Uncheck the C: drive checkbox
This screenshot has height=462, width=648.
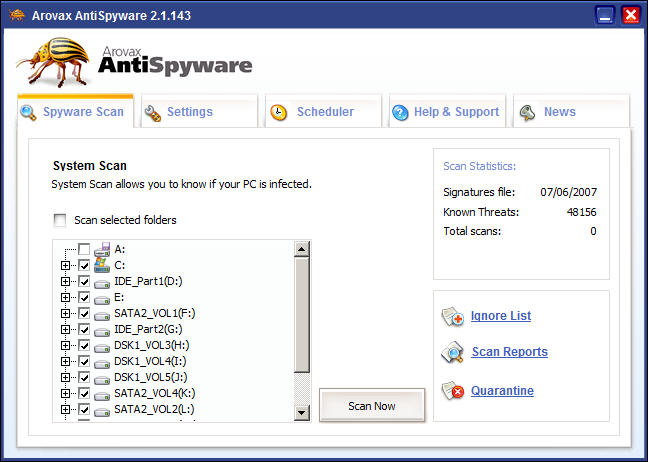pos(84,265)
